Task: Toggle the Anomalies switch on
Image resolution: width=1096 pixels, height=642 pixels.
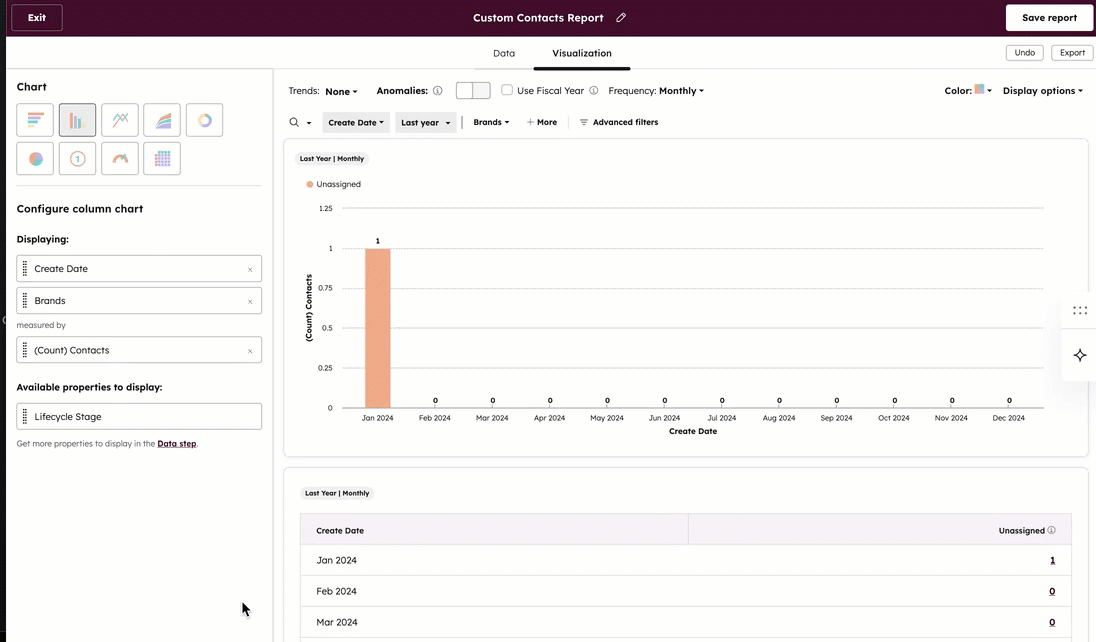Action: pos(471,90)
